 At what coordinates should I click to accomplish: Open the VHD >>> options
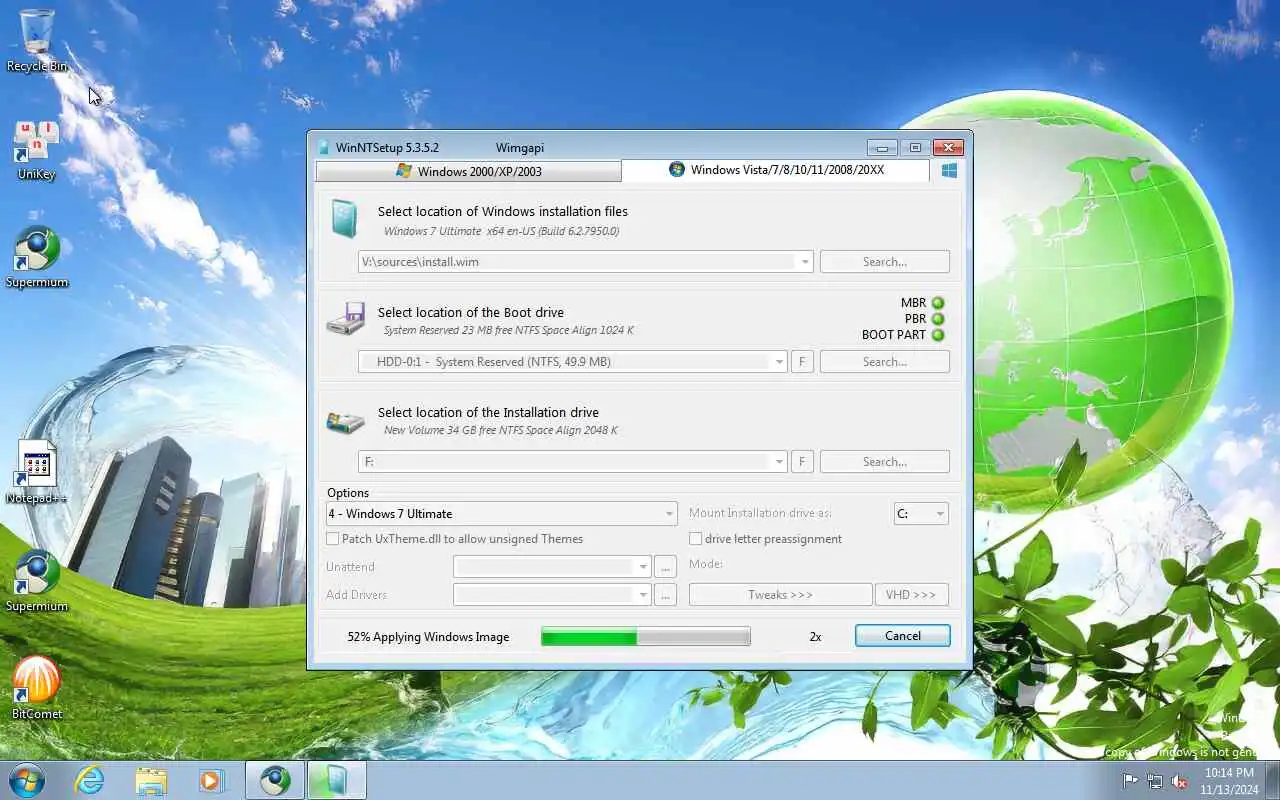pos(911,595)
